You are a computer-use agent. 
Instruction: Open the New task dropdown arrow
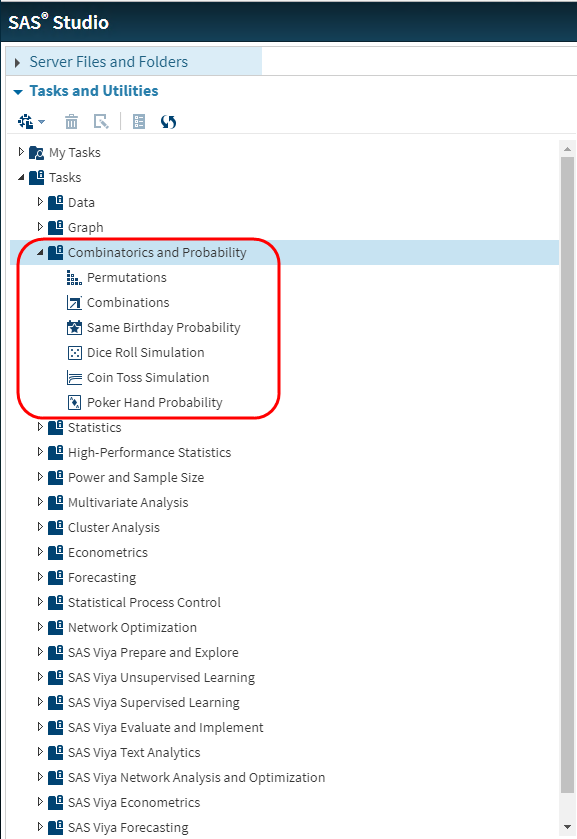(41, 122)
